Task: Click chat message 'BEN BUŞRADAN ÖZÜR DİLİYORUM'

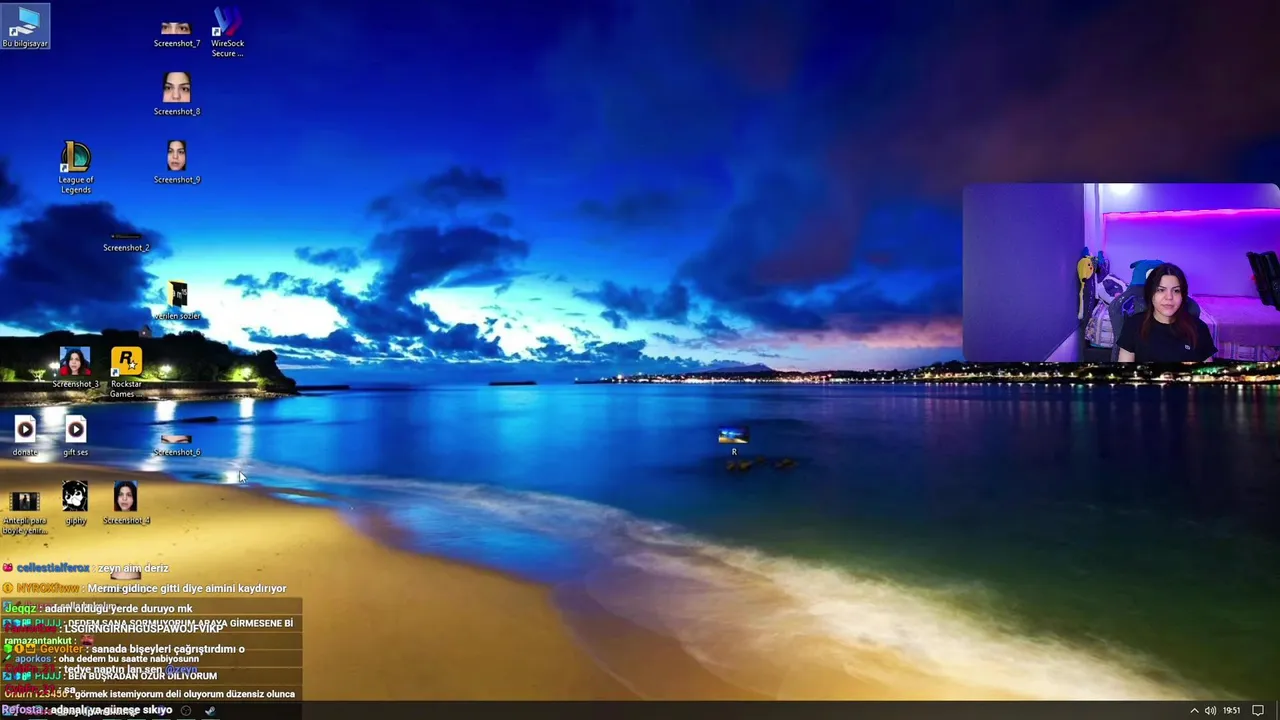Action: (142, 676)
